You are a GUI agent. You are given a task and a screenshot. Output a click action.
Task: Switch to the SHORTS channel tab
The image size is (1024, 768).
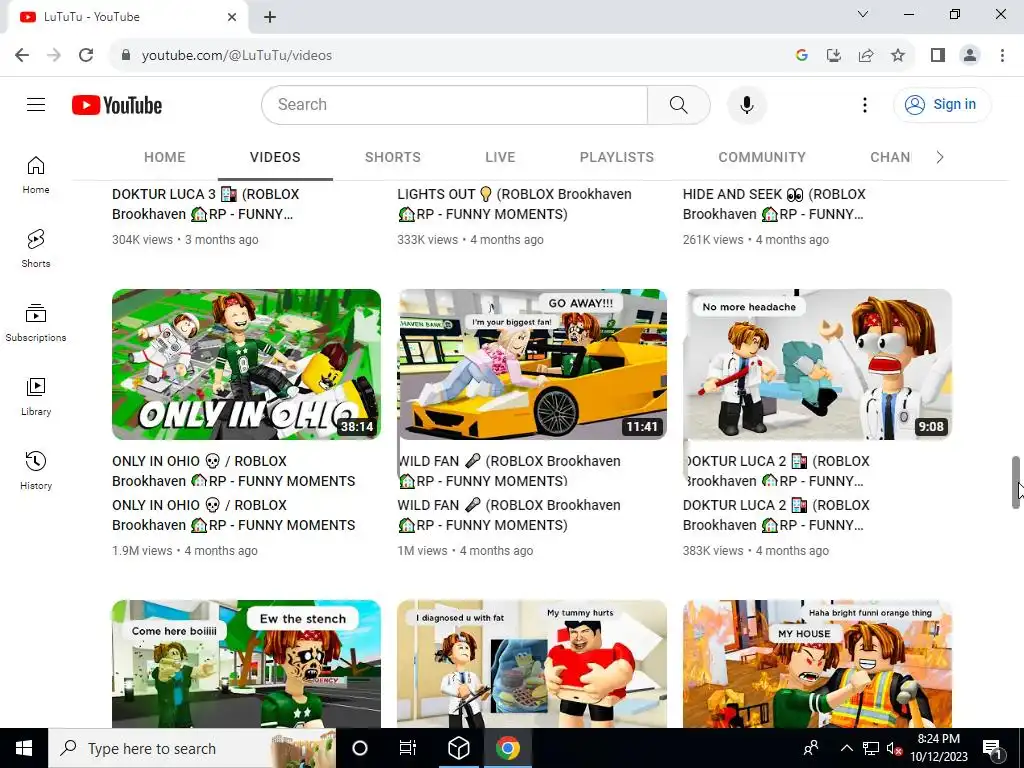pos(392,157)
